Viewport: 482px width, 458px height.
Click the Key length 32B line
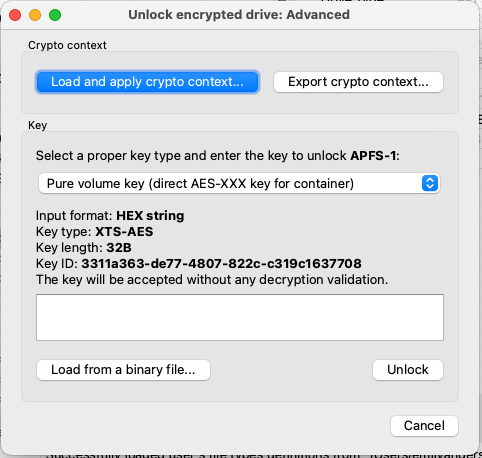click(x=84, y=248)
